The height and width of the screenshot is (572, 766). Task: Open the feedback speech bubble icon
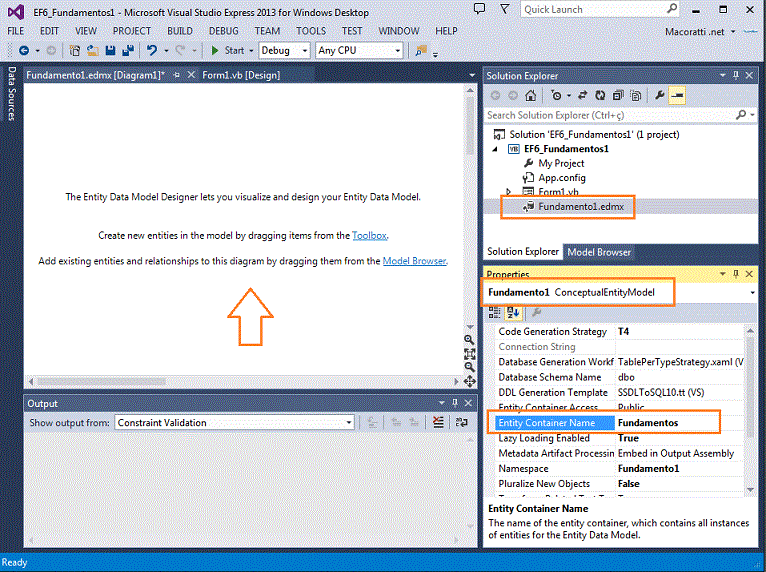coord(480,9)
